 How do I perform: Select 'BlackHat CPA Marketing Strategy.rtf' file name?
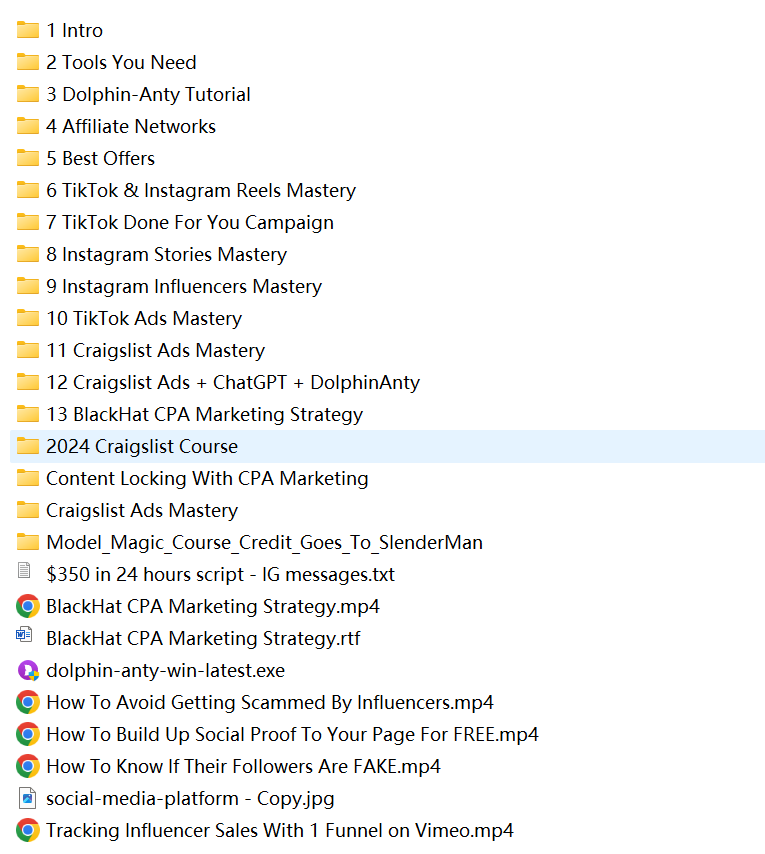(203, 639)
